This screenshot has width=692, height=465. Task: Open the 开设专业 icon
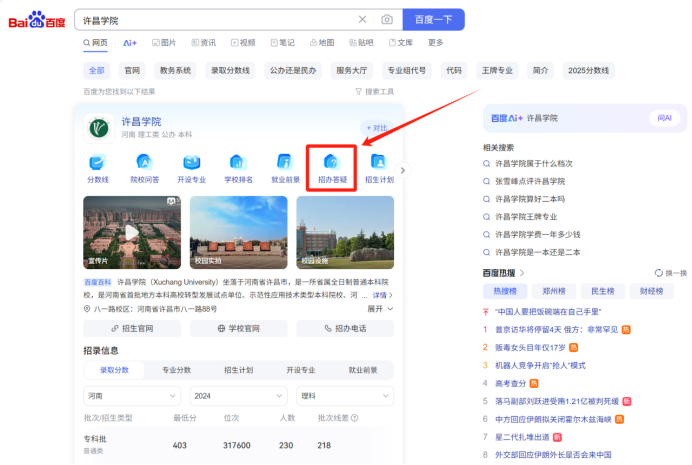192,169
